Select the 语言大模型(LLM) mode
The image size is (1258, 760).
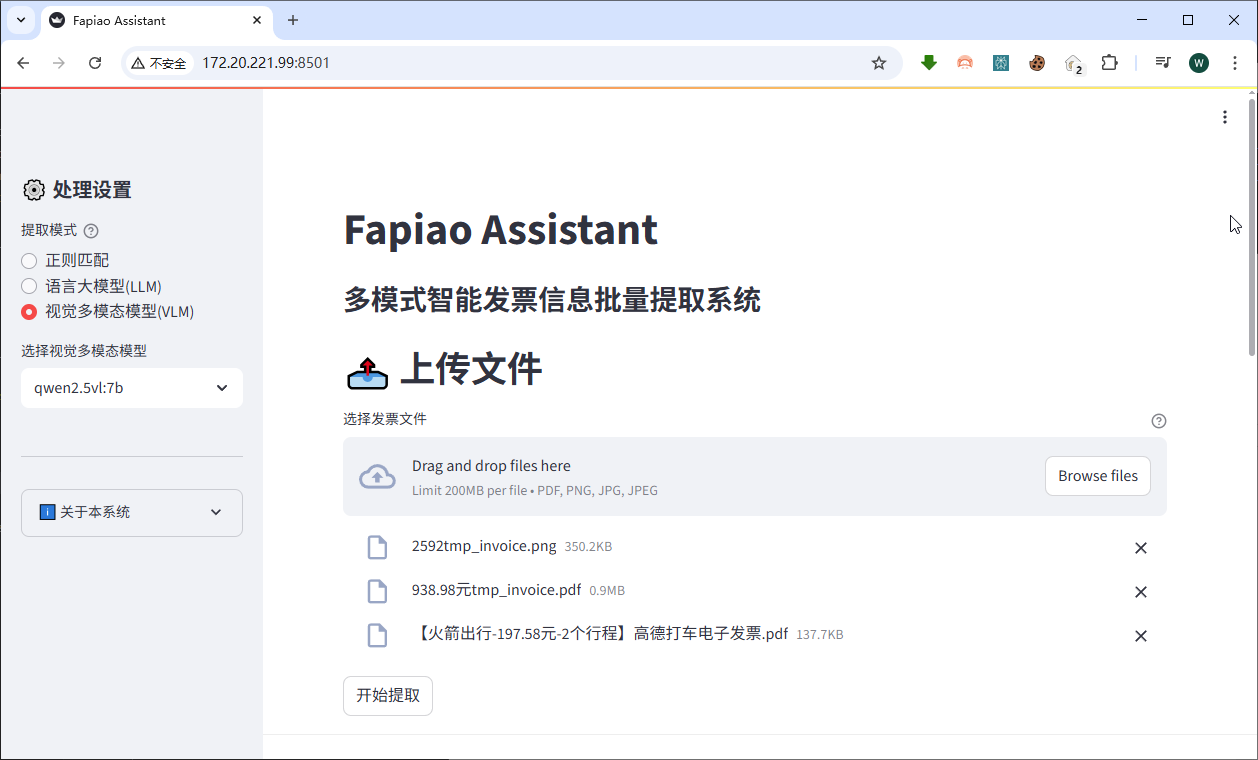coord(29,286)
